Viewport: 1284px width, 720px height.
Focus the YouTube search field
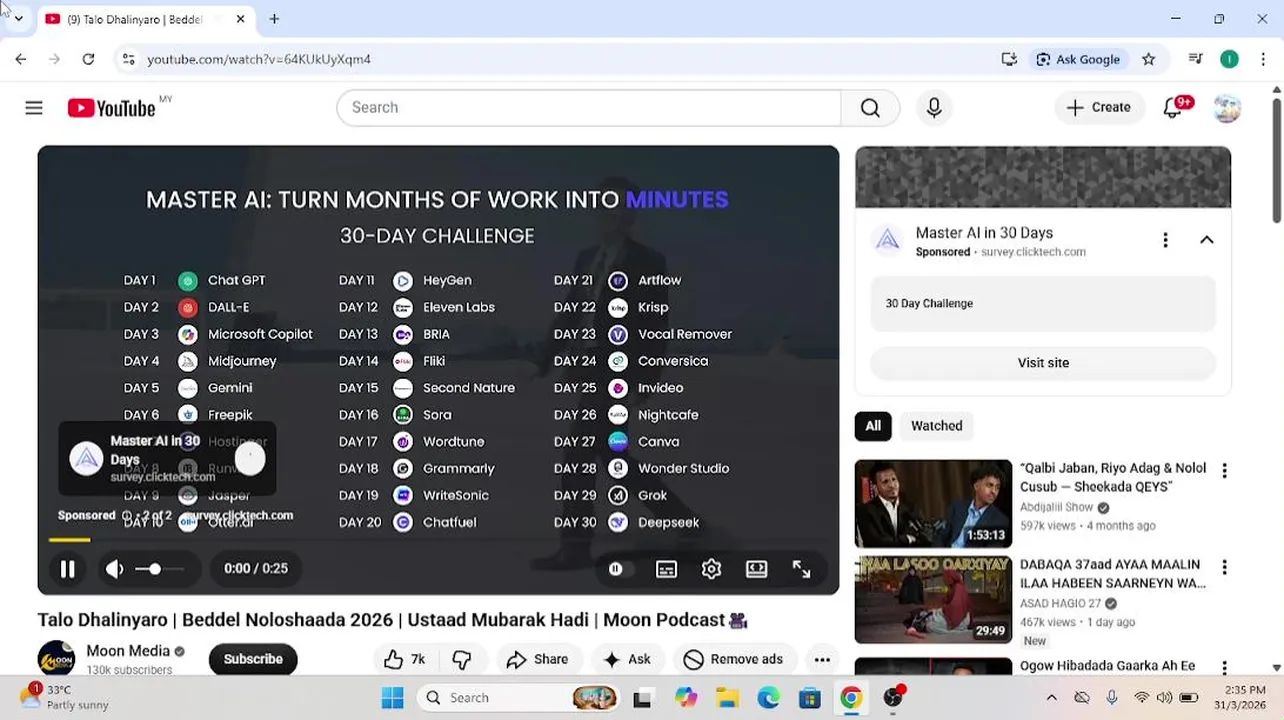[589, 108]
